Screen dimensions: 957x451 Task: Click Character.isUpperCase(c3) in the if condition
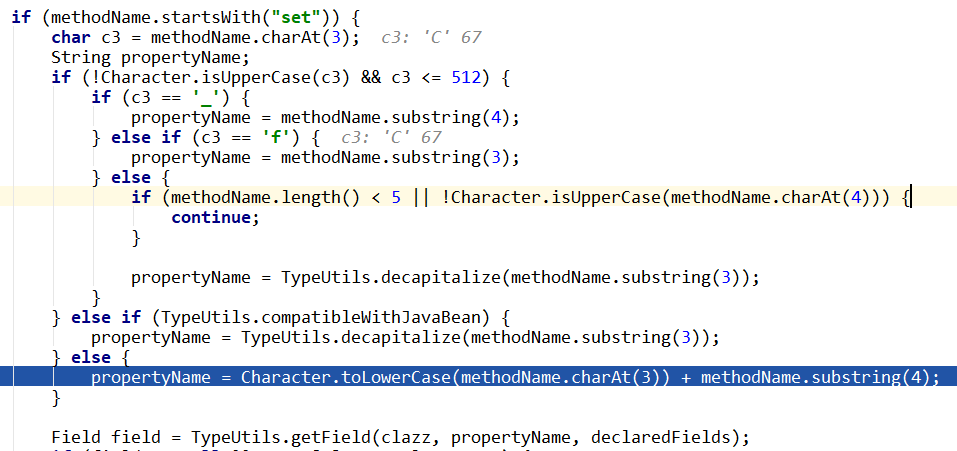[x=230, y=77]
